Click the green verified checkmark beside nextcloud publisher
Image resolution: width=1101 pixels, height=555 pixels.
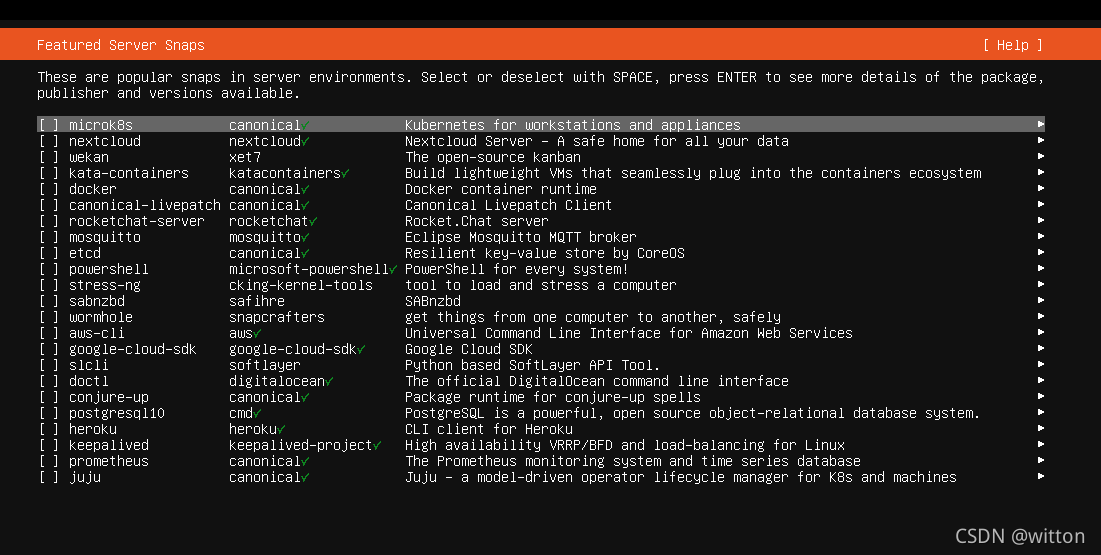pos(305,142)
